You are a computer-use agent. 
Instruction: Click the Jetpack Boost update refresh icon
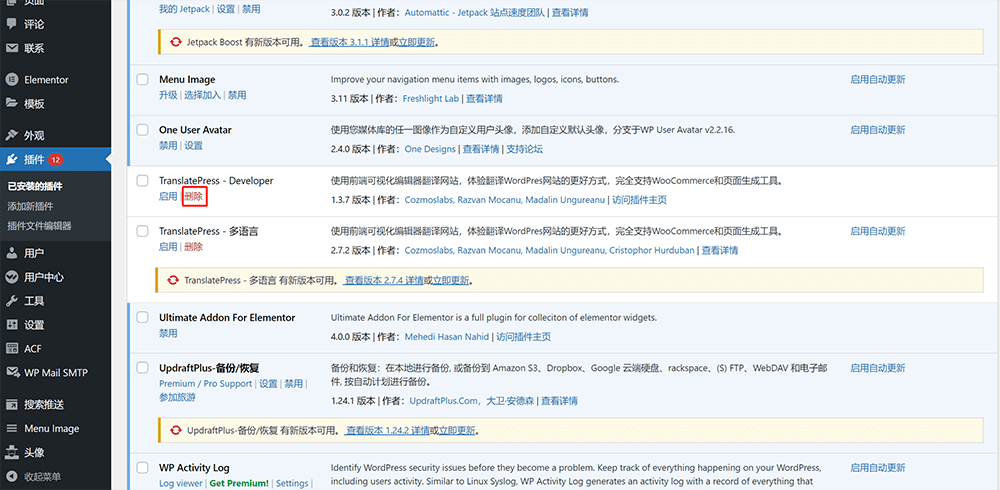coord(175,43)
